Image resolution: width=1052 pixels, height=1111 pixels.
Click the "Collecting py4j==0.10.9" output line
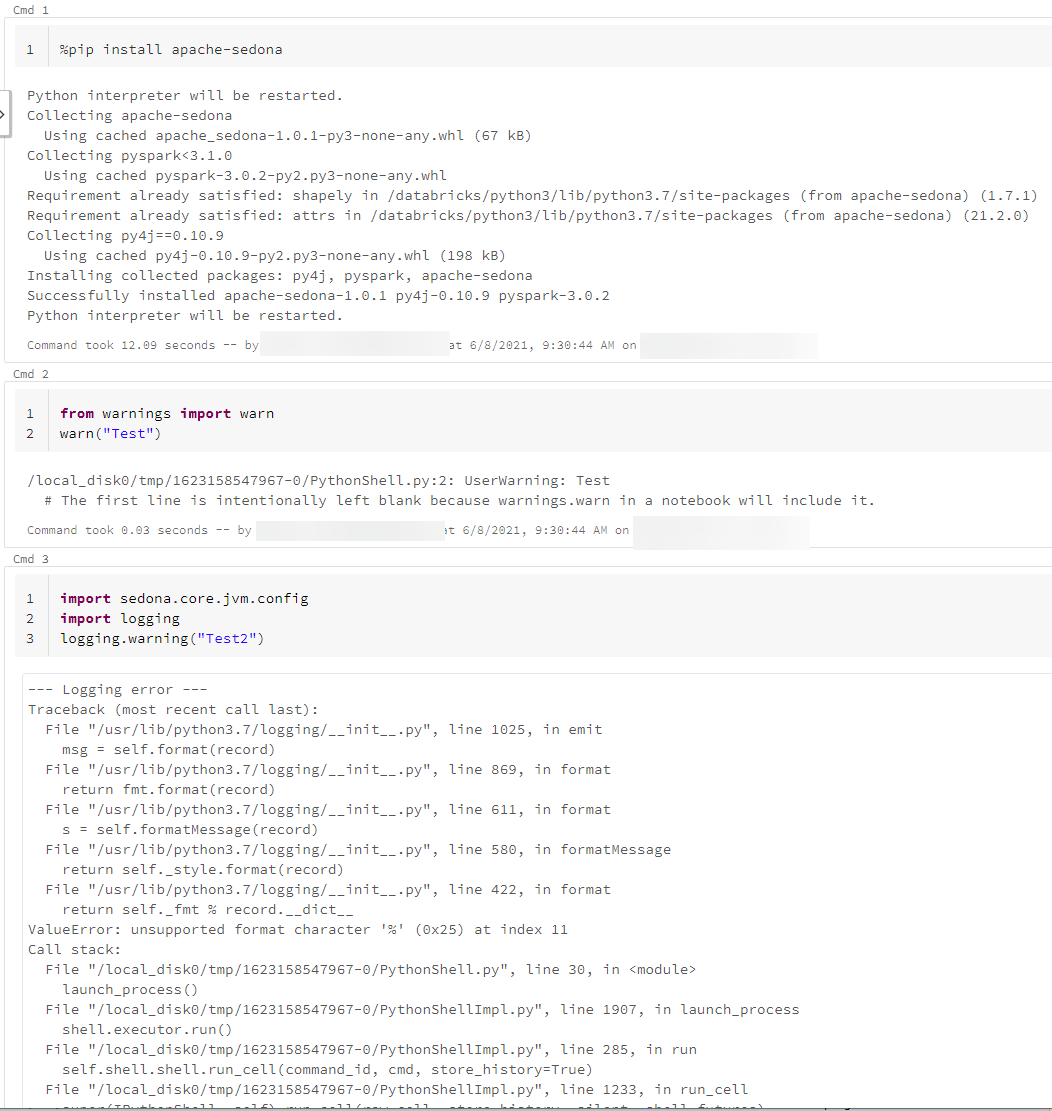click(x=125, y=235)
